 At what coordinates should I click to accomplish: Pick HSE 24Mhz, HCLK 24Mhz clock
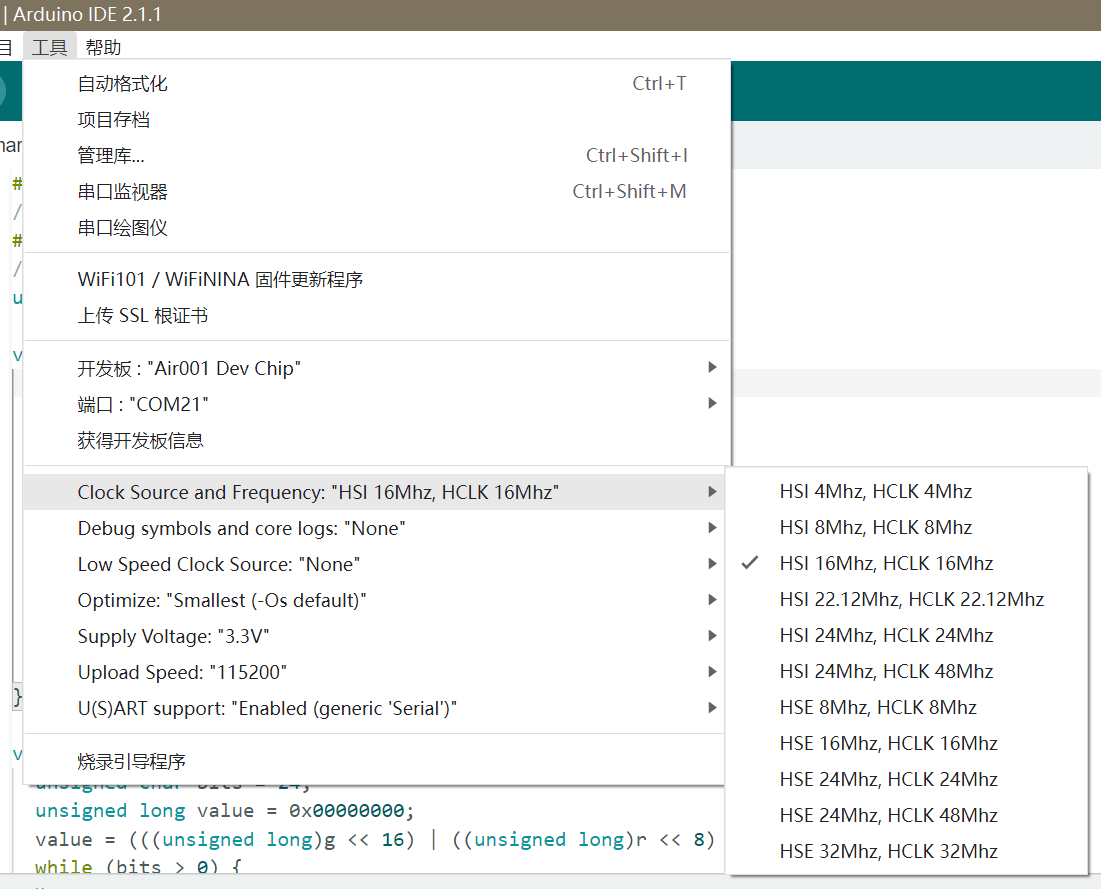pos(906,779)
